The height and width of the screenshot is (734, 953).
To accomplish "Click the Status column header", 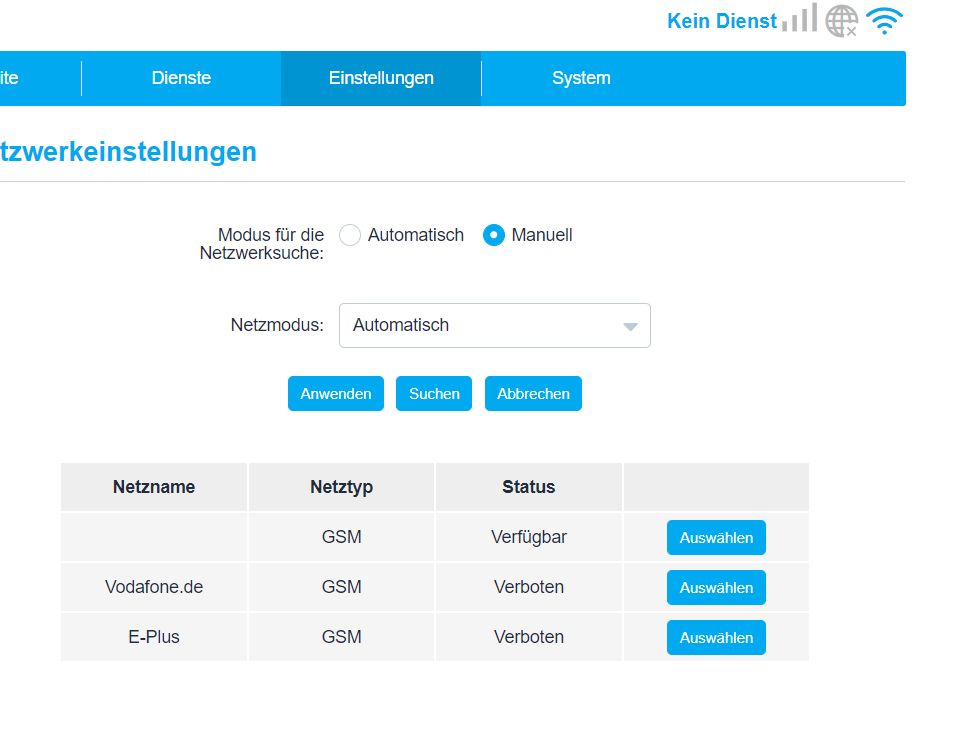I will 528,487.
